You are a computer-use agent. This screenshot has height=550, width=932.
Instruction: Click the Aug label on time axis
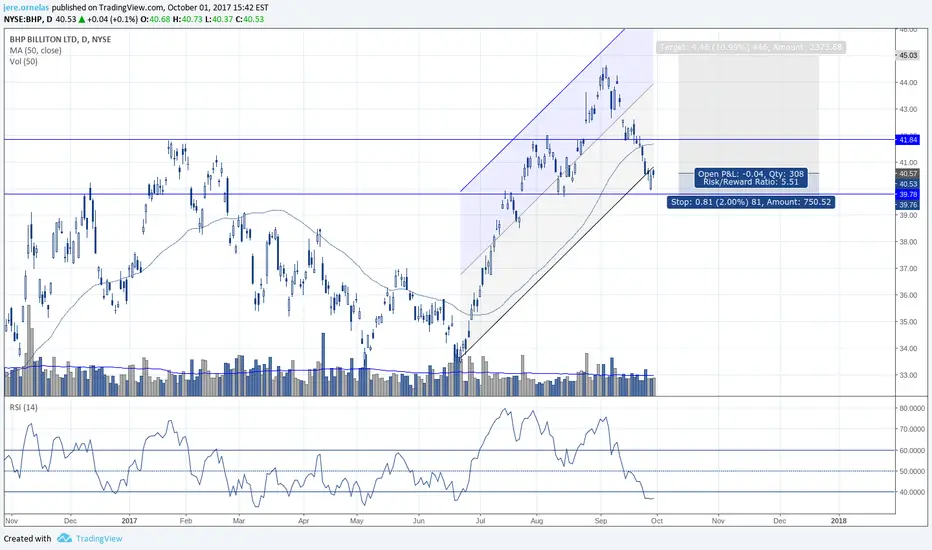coord(537,521)
